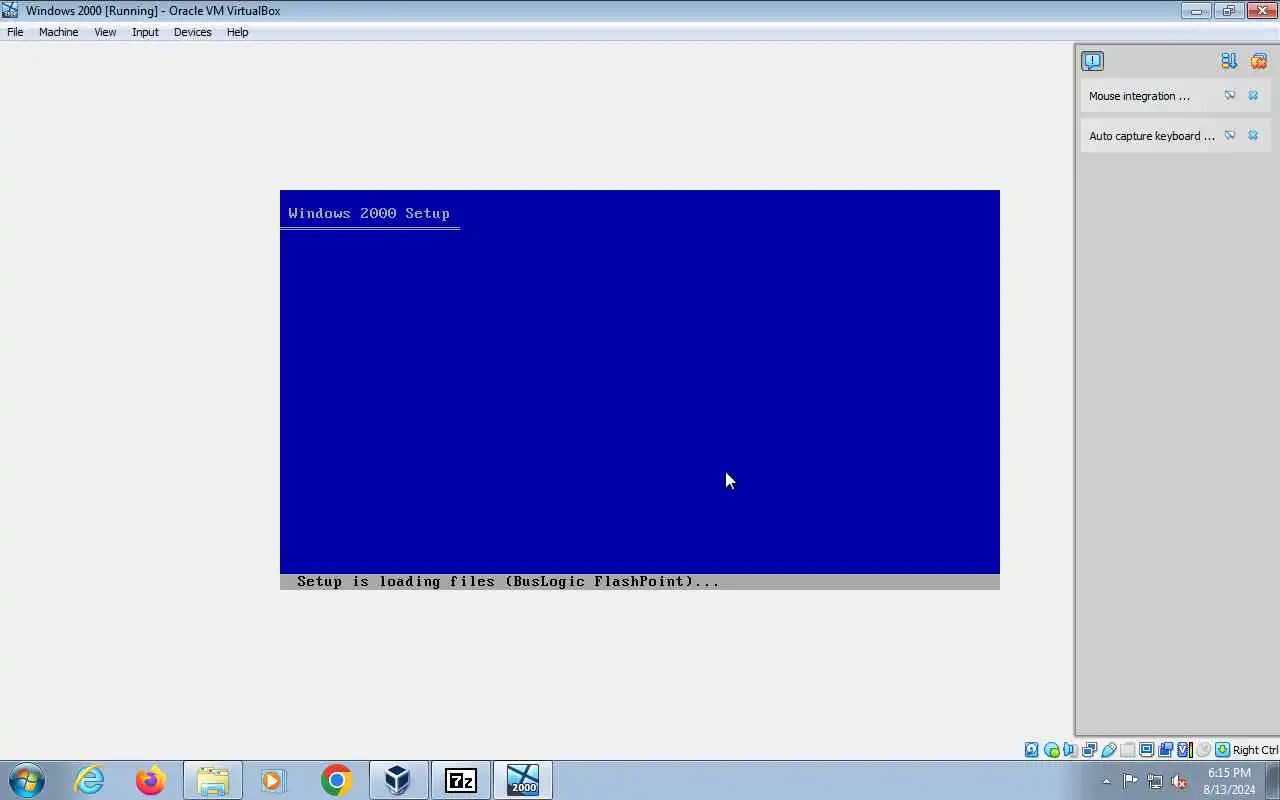Click the muted volume tray icon
Image resolution: width=1280 pixels, height=800 pixels.
1180,781
